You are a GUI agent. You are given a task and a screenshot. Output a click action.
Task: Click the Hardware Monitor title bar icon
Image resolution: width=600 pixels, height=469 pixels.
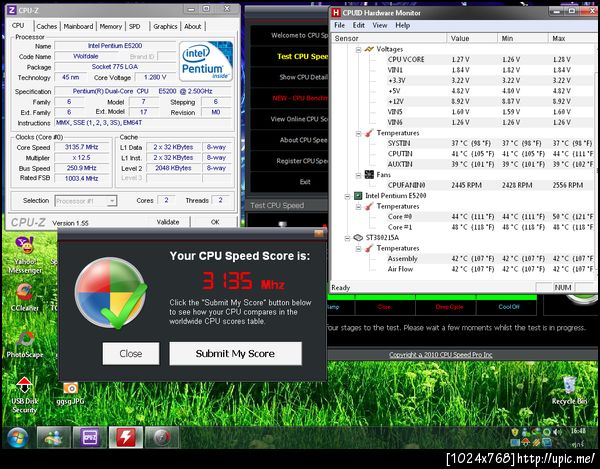coord(336,13)
